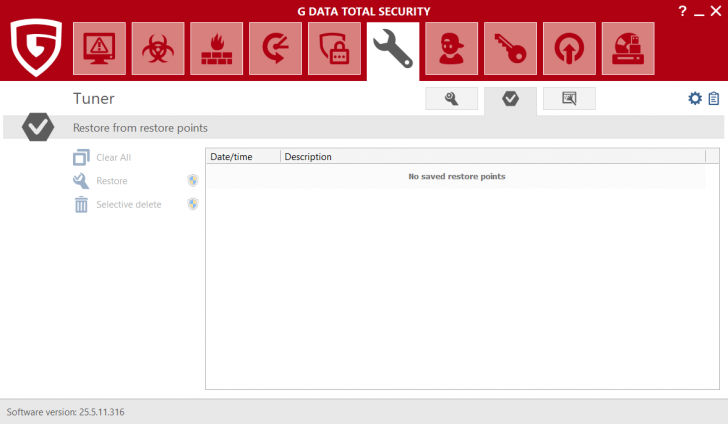Image resolution: width=728 pixels, height=424 pixels.
Task: Open help question mark
Action: [682, 11]
